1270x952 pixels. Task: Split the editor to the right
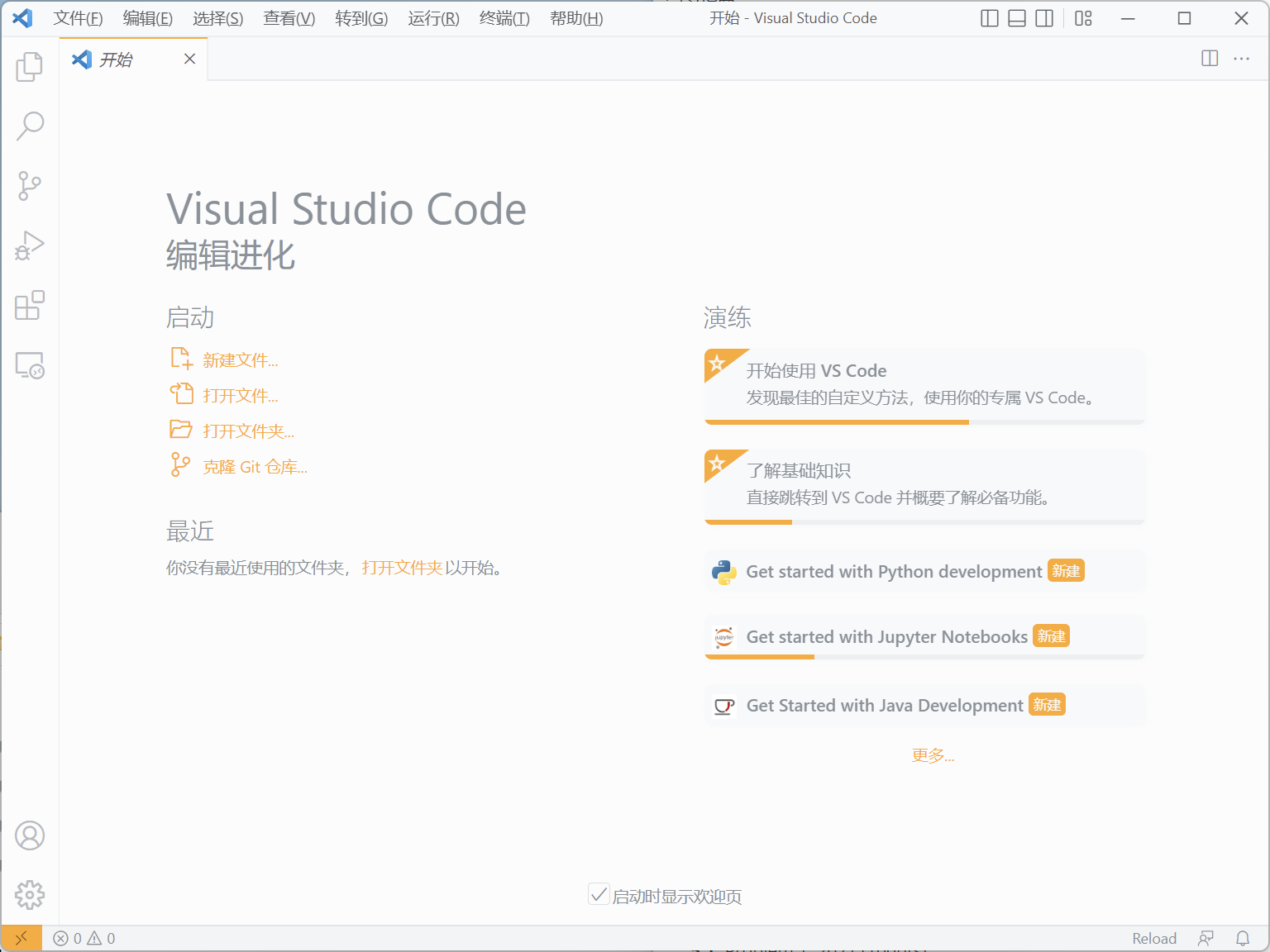click(1210, 58)
